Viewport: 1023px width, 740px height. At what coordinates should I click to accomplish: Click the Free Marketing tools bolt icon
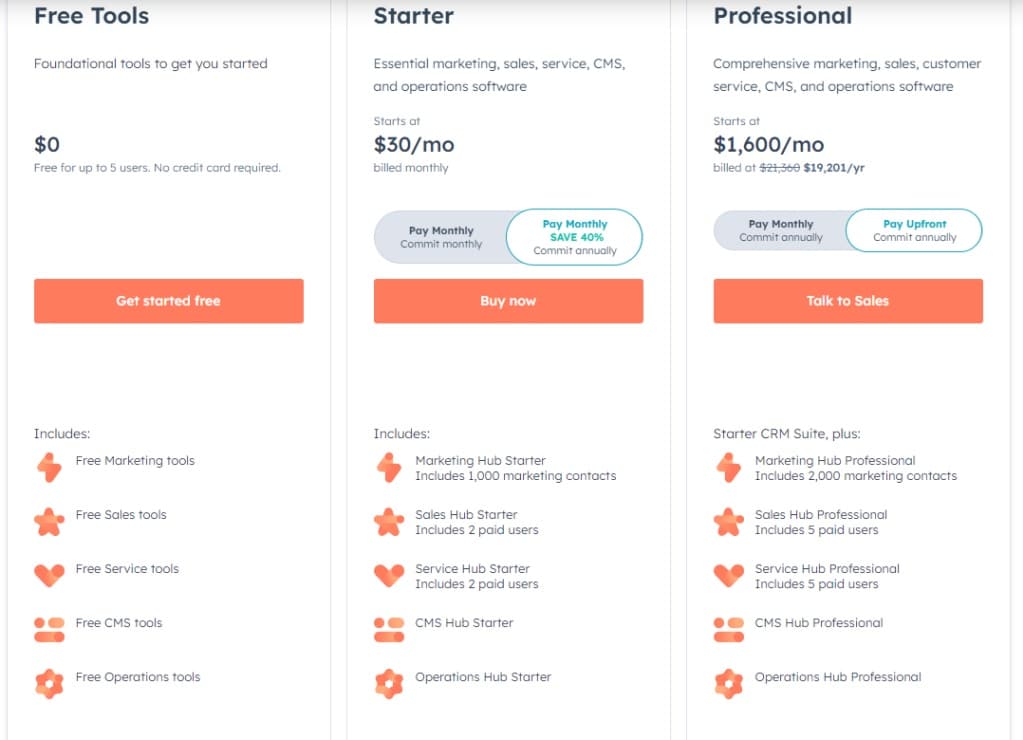49,467
